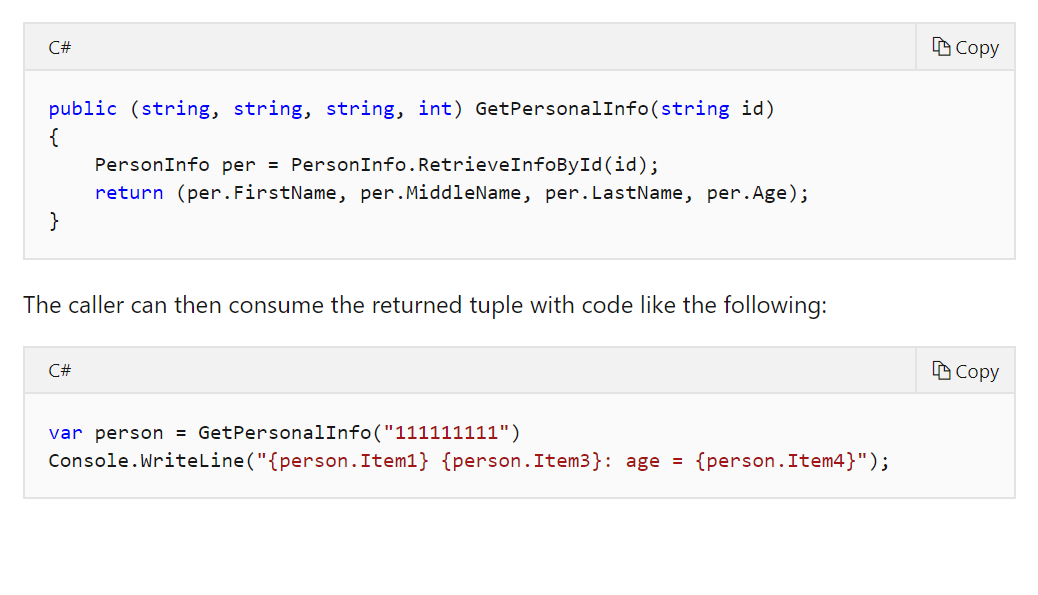Click the blue var keyword in the caller snippet
Screen dimensions: 1038x595
[x=66, y=432]
